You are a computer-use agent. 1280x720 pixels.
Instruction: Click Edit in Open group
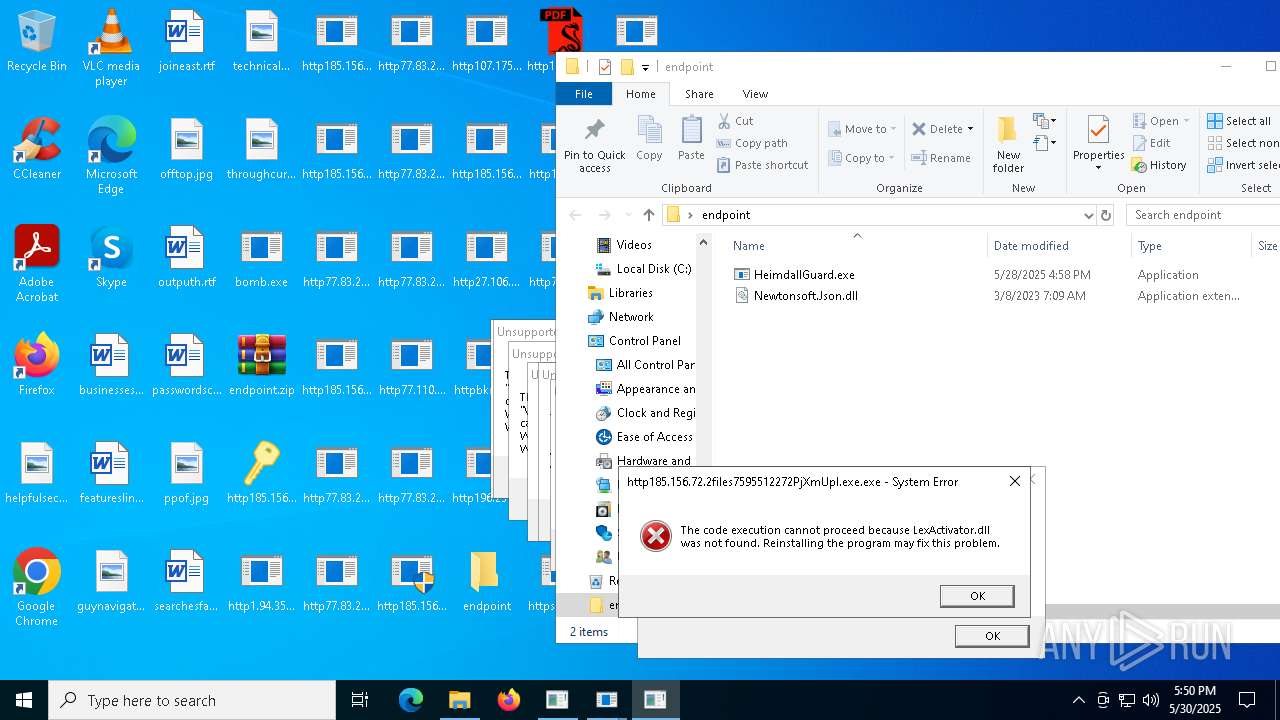(x=1152, y=143)
